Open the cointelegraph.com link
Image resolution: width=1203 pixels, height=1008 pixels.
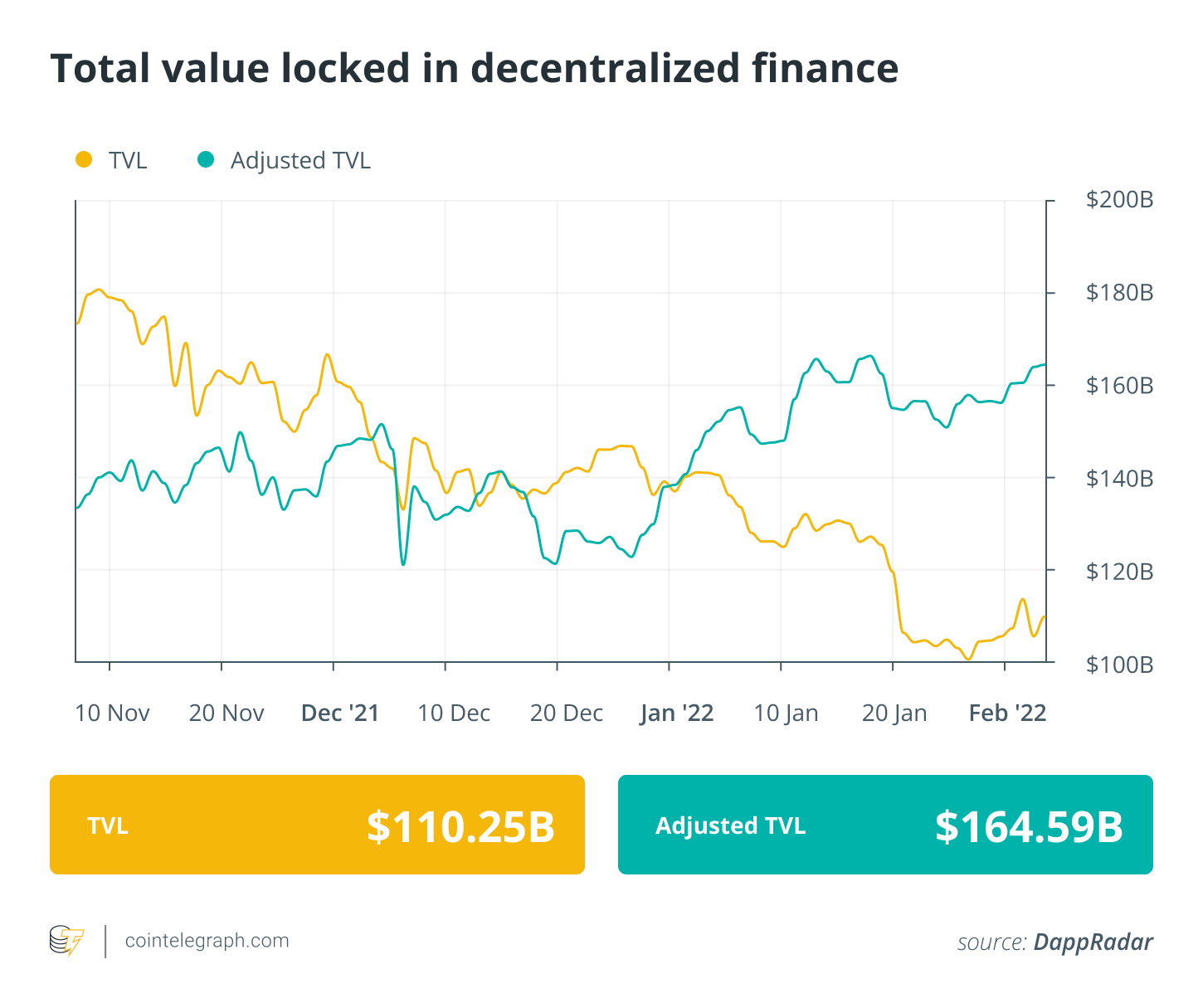coord(206,941)
